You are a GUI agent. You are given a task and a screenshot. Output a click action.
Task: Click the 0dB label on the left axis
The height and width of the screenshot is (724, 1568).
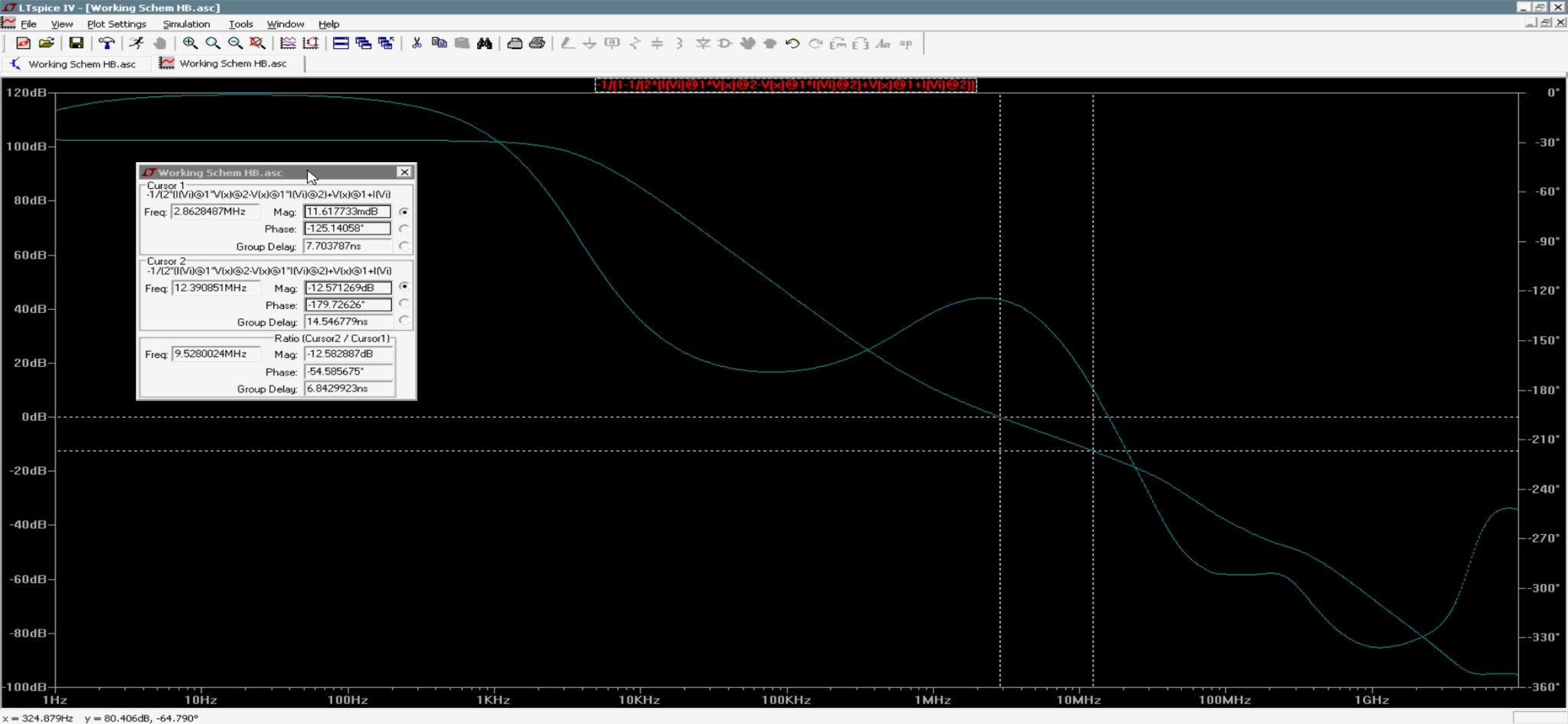(x=34, y=417)
